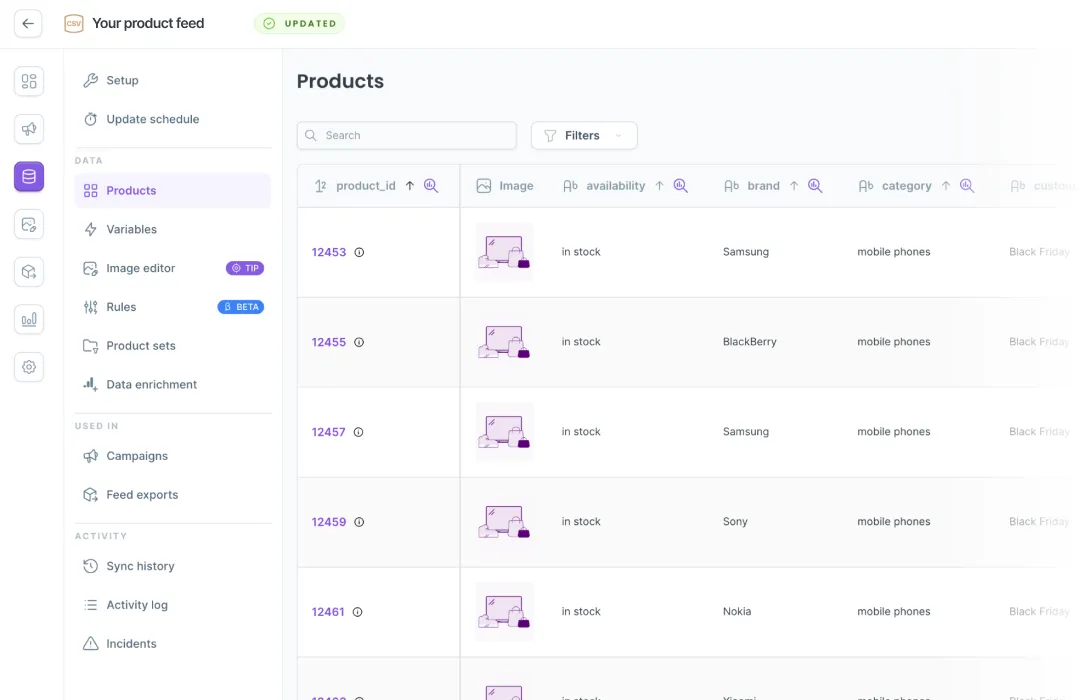
Task: Open availability column analysis magnifier
Action: [x=681, y=186]
